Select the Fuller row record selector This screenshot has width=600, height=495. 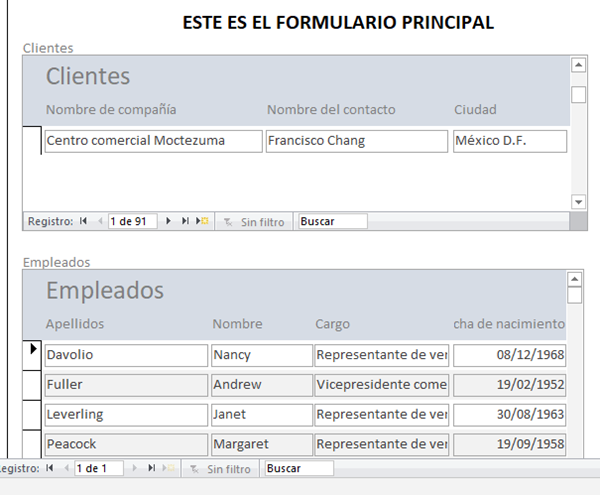click(32, 384)
